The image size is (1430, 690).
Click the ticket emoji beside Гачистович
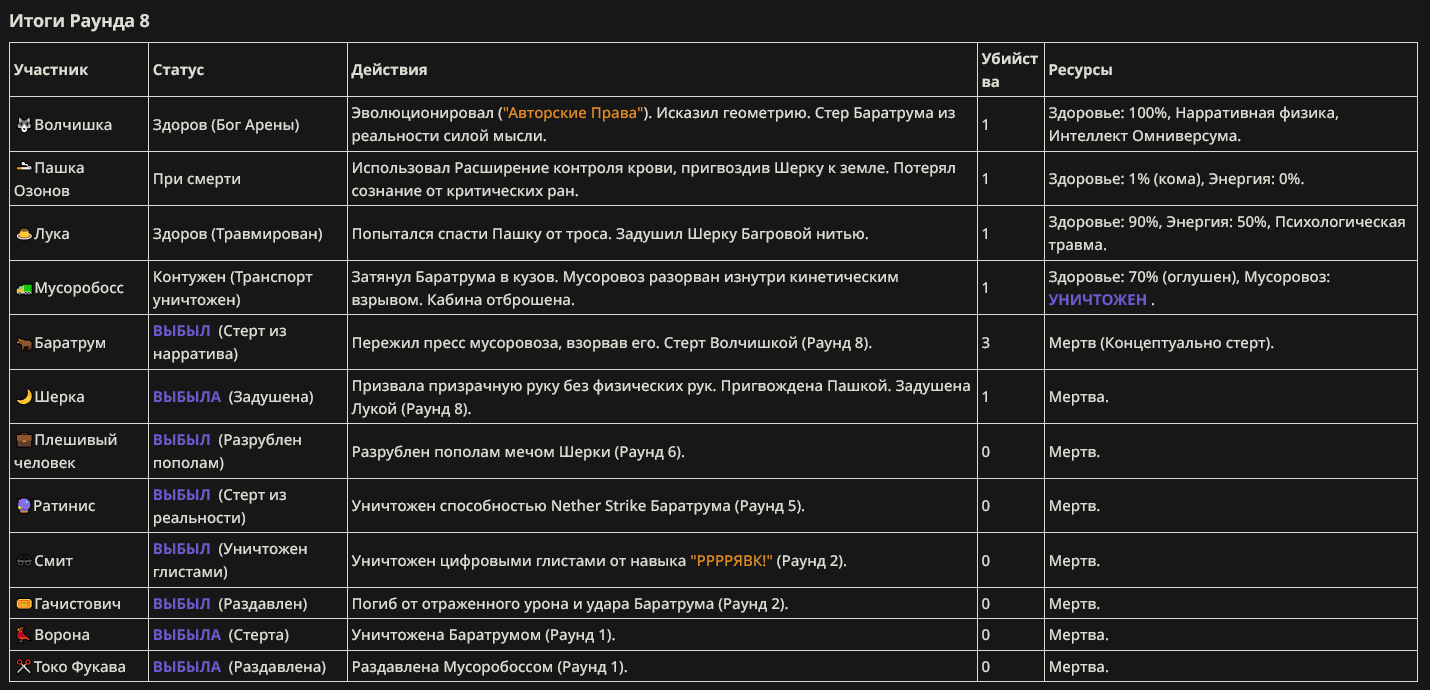[24, 604]
